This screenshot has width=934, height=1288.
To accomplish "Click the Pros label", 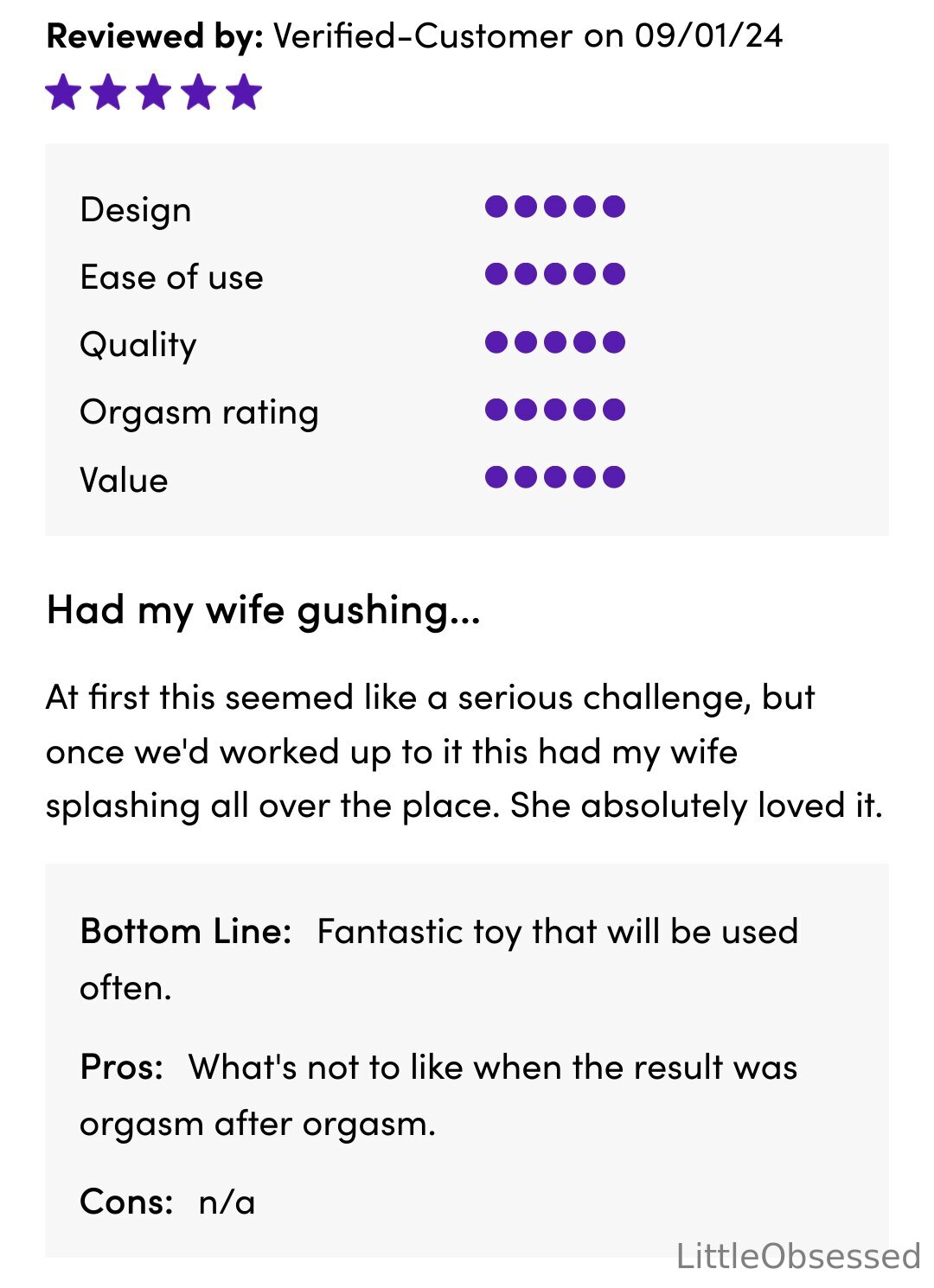I will click(122, 1068).
